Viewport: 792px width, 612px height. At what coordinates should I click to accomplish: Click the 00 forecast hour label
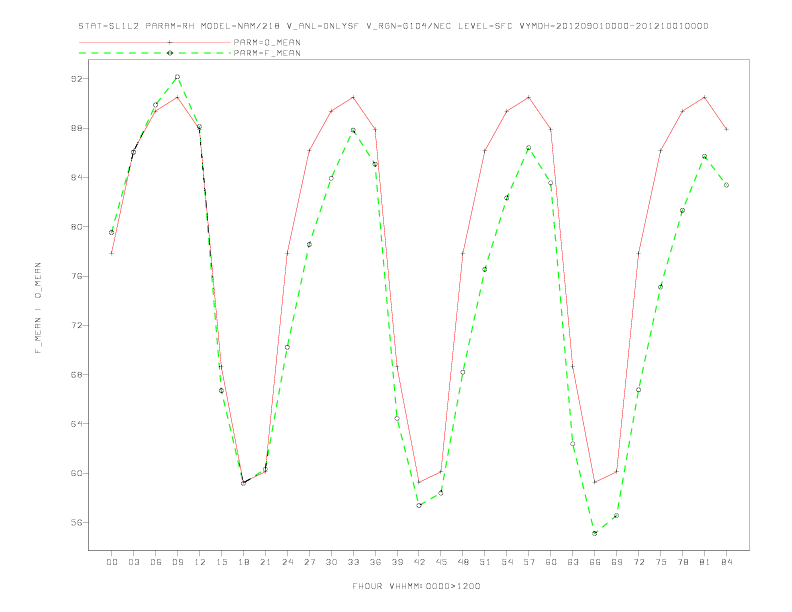pos(112,562)
